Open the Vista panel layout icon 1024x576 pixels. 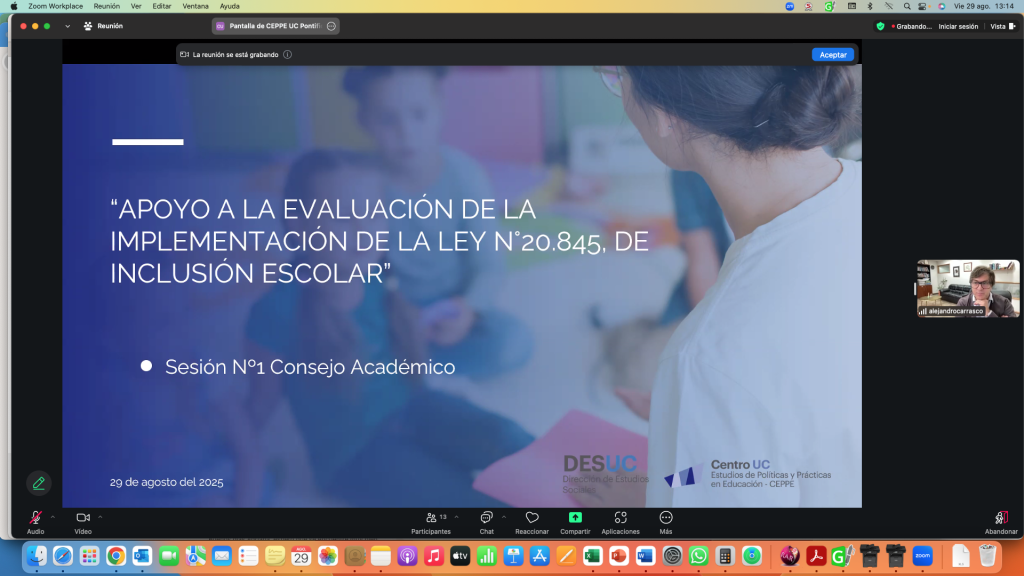[1012, 26]
